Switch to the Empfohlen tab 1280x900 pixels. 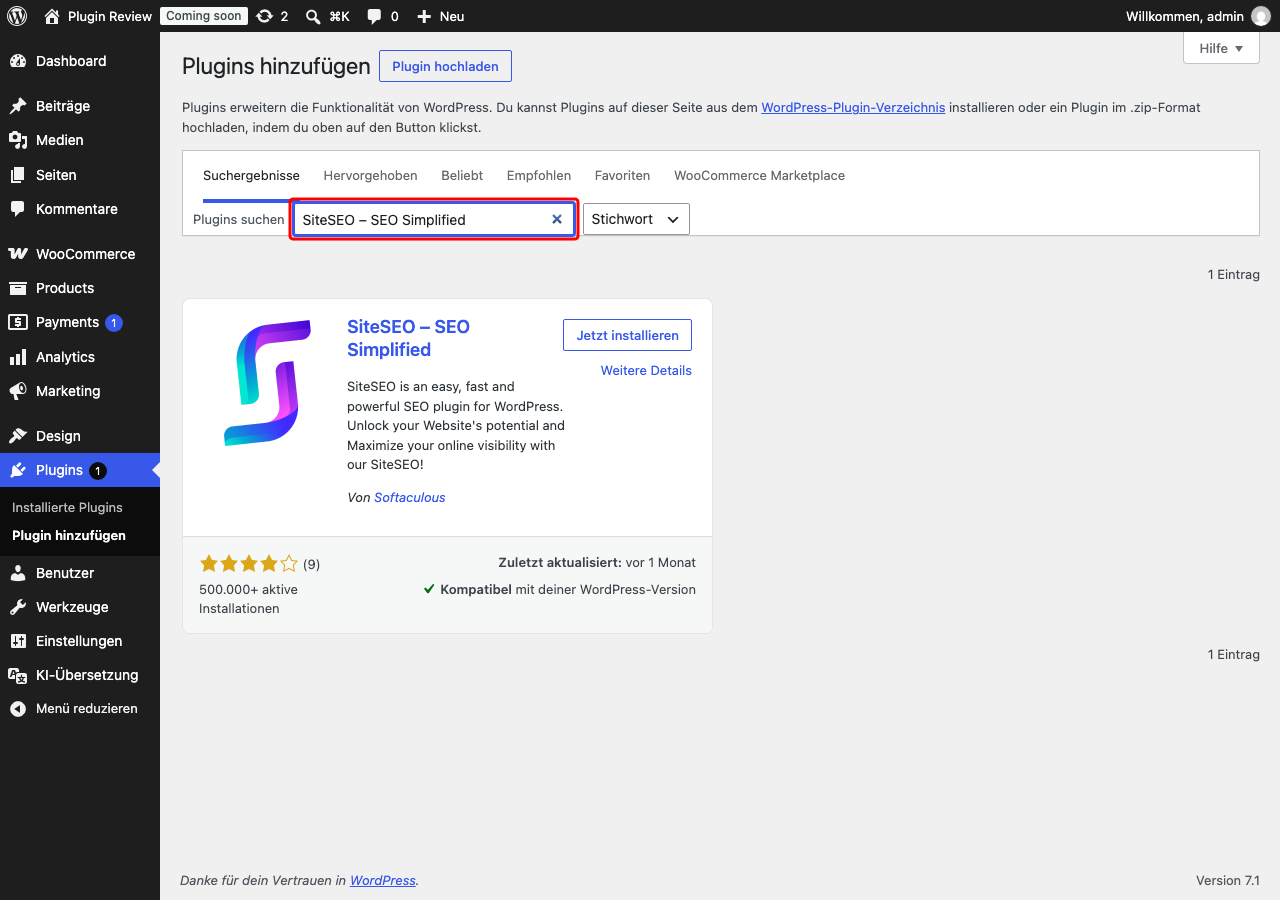coord(539,175)
